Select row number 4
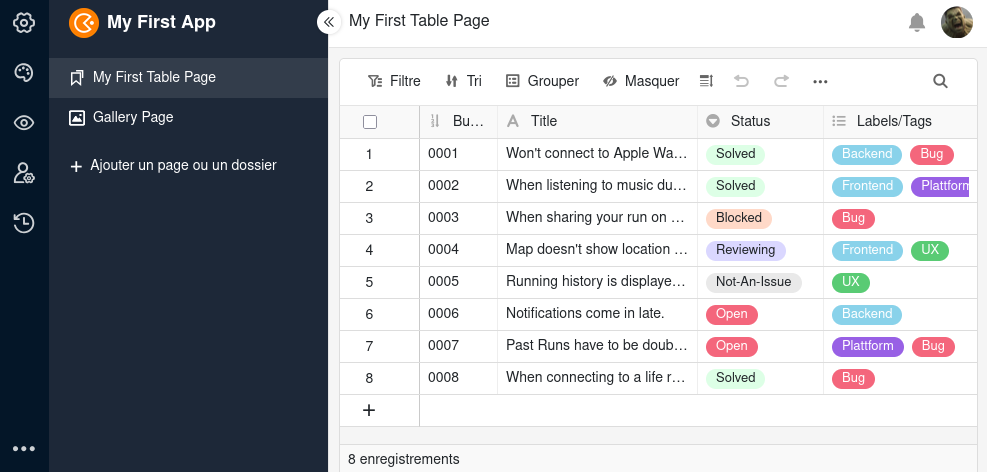Image resolution: width=987 pixels, height=472 pixels. [x=369, y=250]
